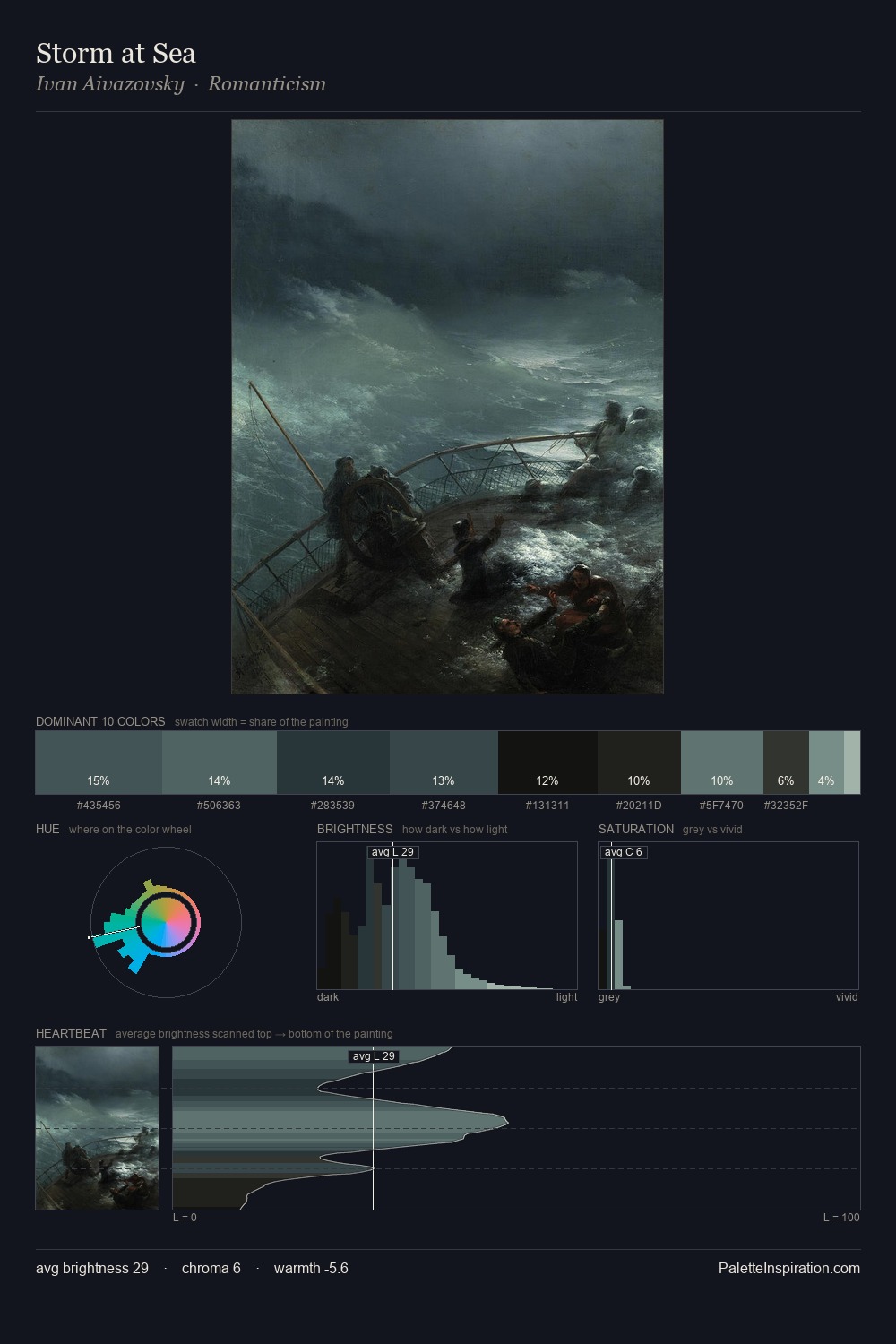
Task: Click the 'grey' axis label under Saturation
Action: tap(609, 996)
